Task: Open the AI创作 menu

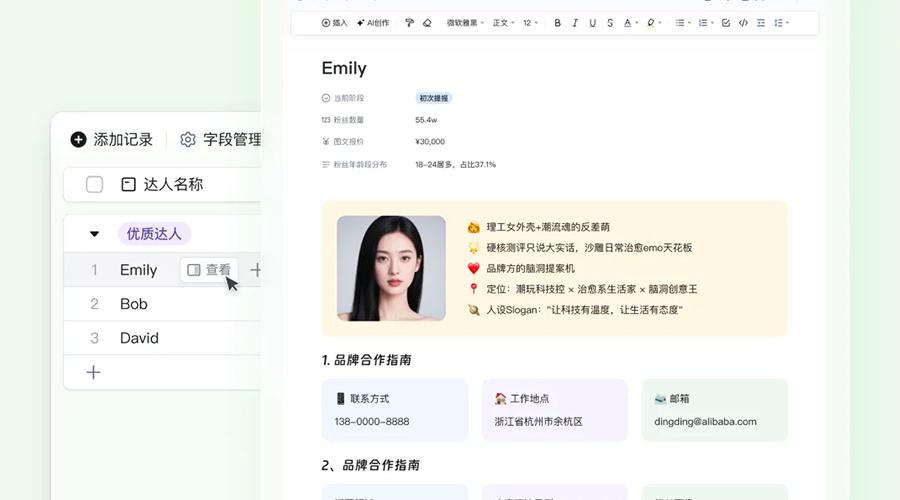Action: 373,23
